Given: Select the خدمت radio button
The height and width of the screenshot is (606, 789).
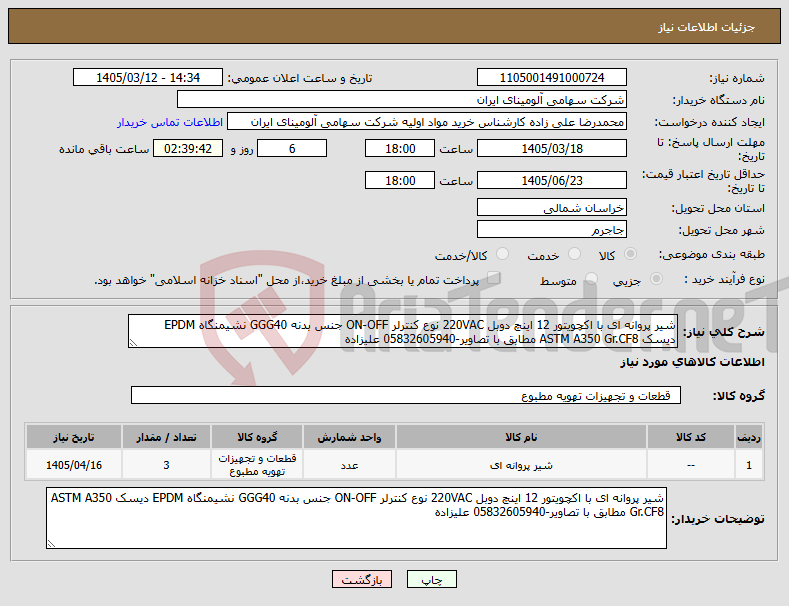Looking at the screenshot, I should pyautogui.click(x=574, y=254).
